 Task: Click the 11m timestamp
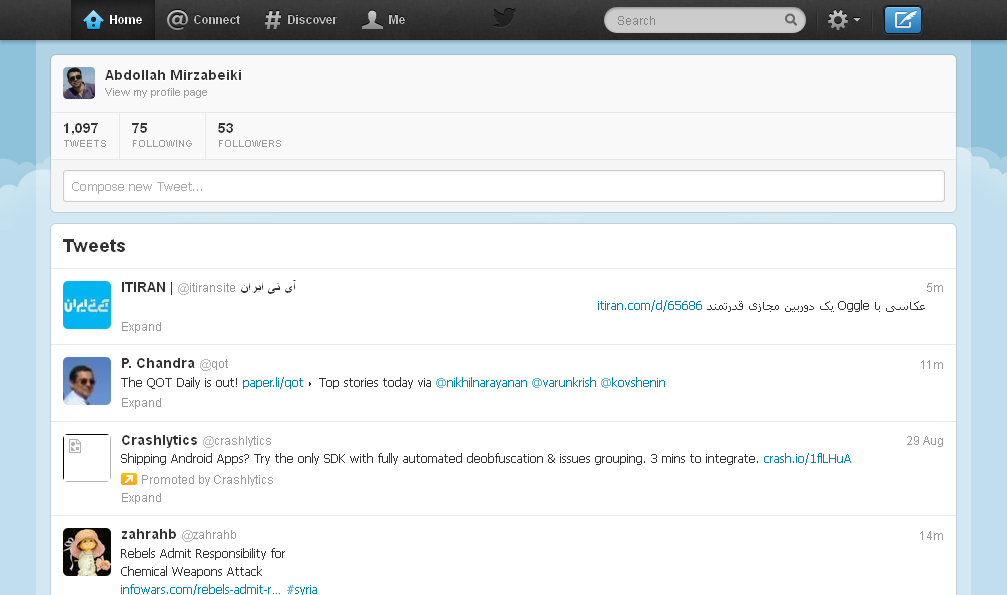pyautogui.click(x=931, y=365)
